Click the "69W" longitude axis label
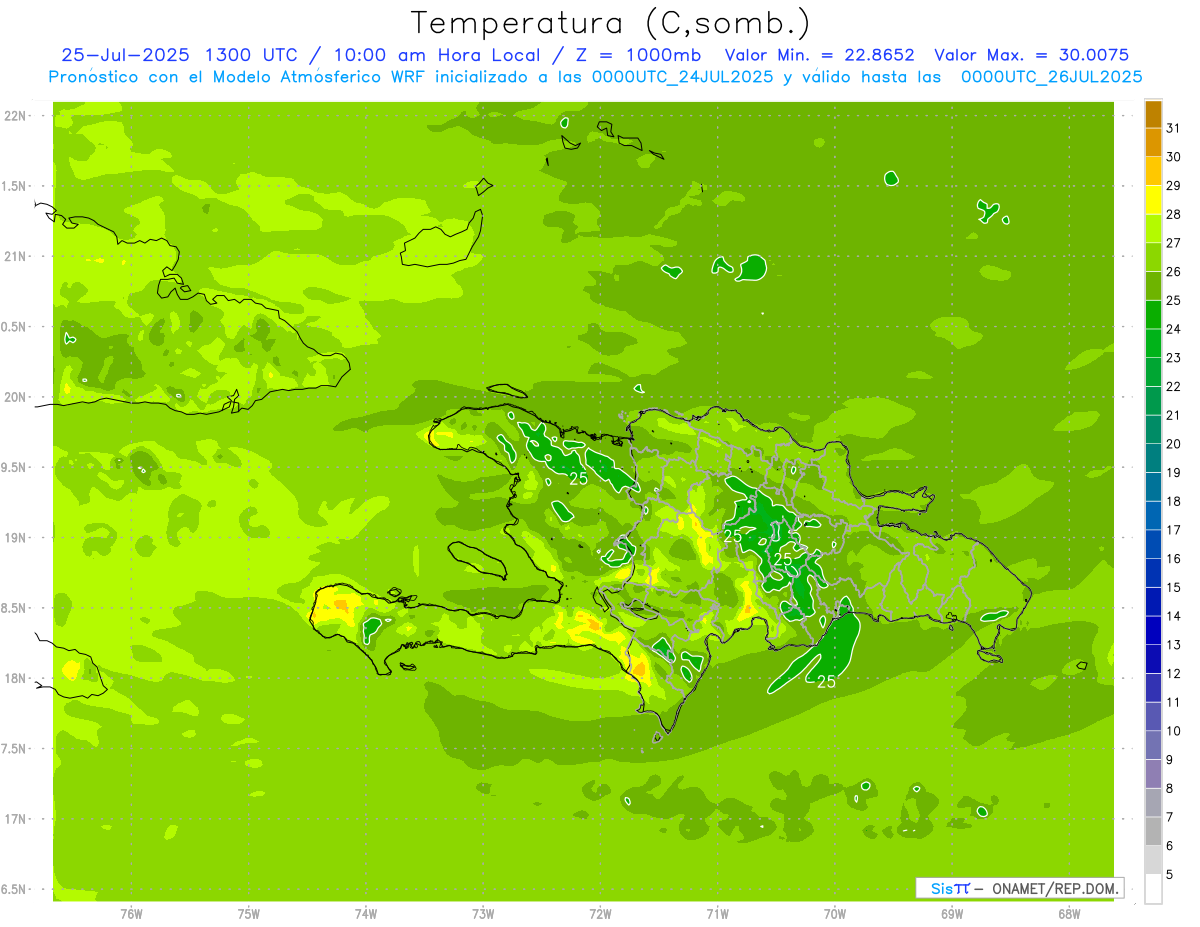Screen dimensions: 1200x927 pyautogui.click(x=951, y=914)
